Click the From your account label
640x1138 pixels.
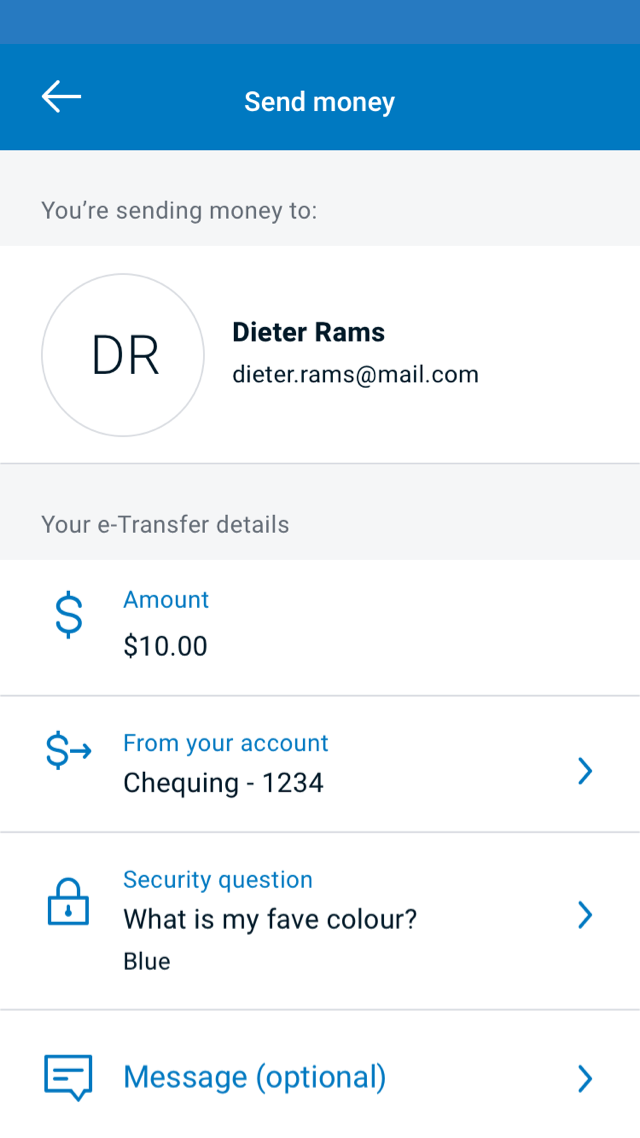point(225,743)
